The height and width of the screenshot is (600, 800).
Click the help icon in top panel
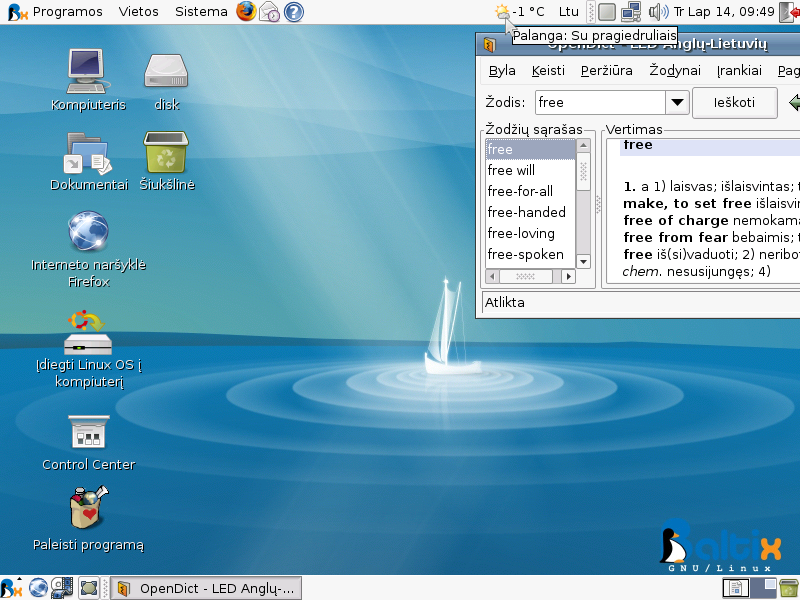(x=293, y=12)
